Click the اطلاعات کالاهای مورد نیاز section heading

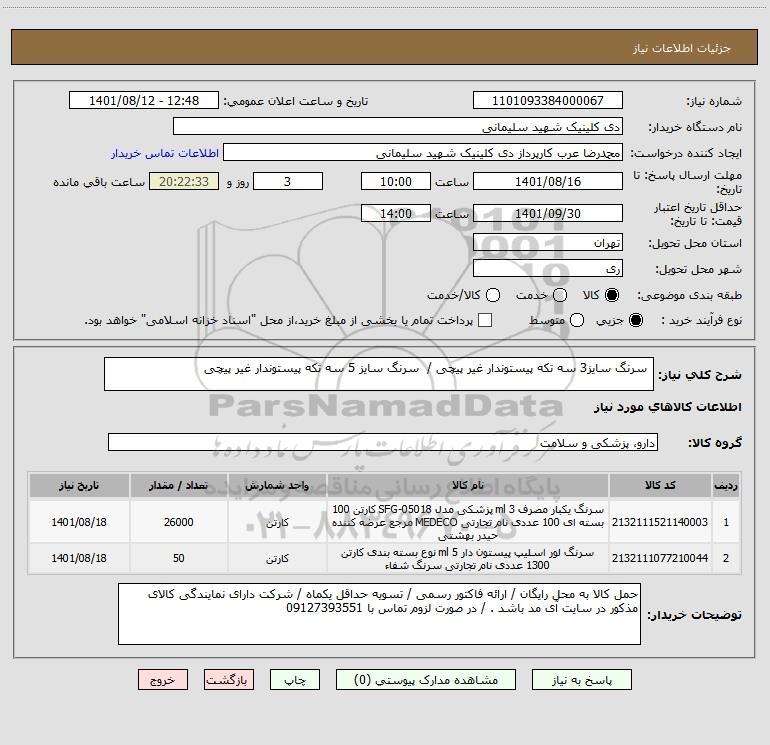[x=668, y=407]
